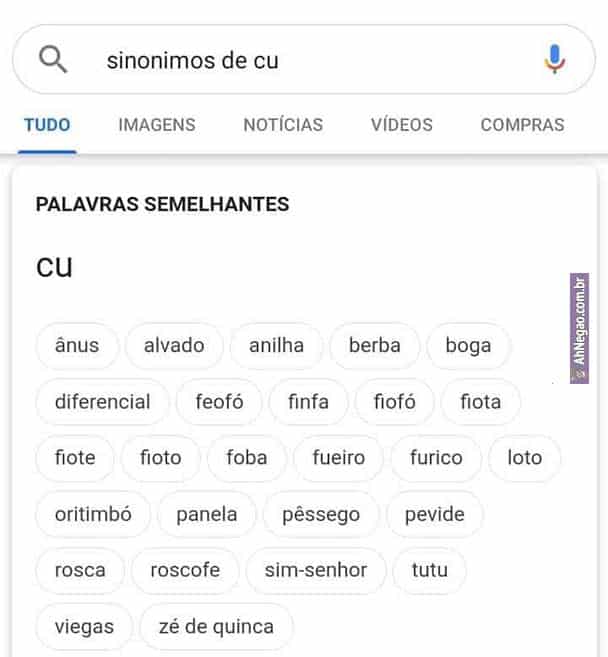The image size is (608, 657).
Task: Tap the microphone voice search icon
Action: coord(554,60)
